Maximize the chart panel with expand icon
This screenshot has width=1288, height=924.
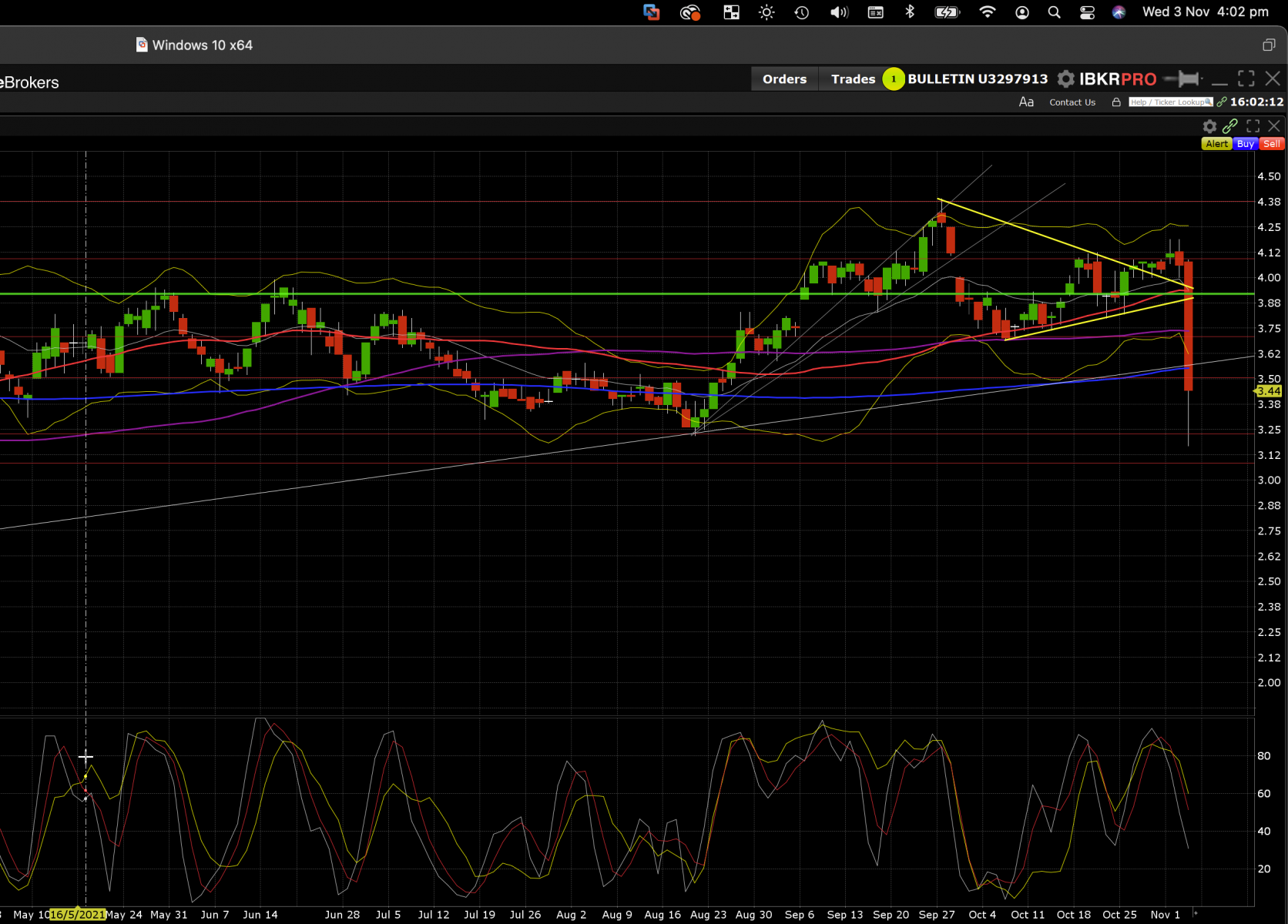(1253, 126)
